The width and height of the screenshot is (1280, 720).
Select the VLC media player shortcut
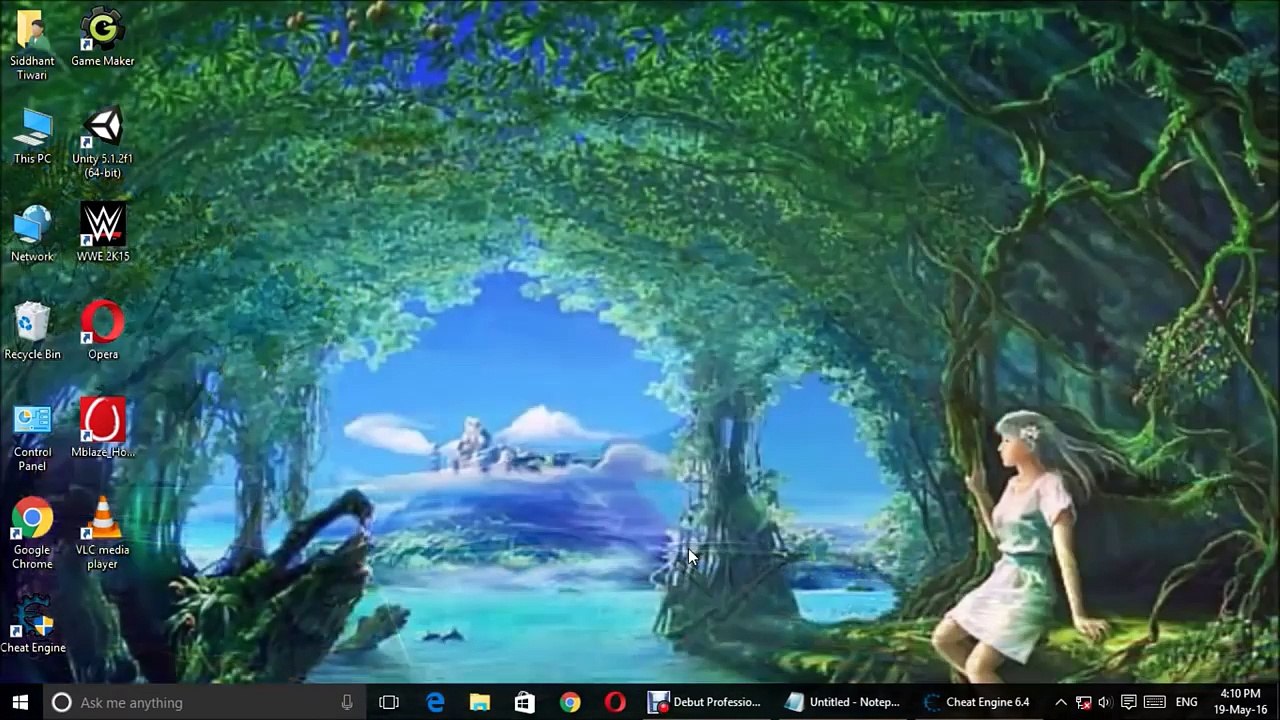[102, 535]
